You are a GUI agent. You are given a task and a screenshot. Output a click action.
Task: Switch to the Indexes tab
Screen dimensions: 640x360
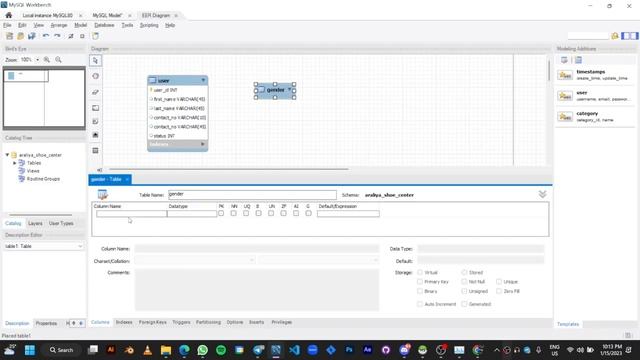click(124, 322)
